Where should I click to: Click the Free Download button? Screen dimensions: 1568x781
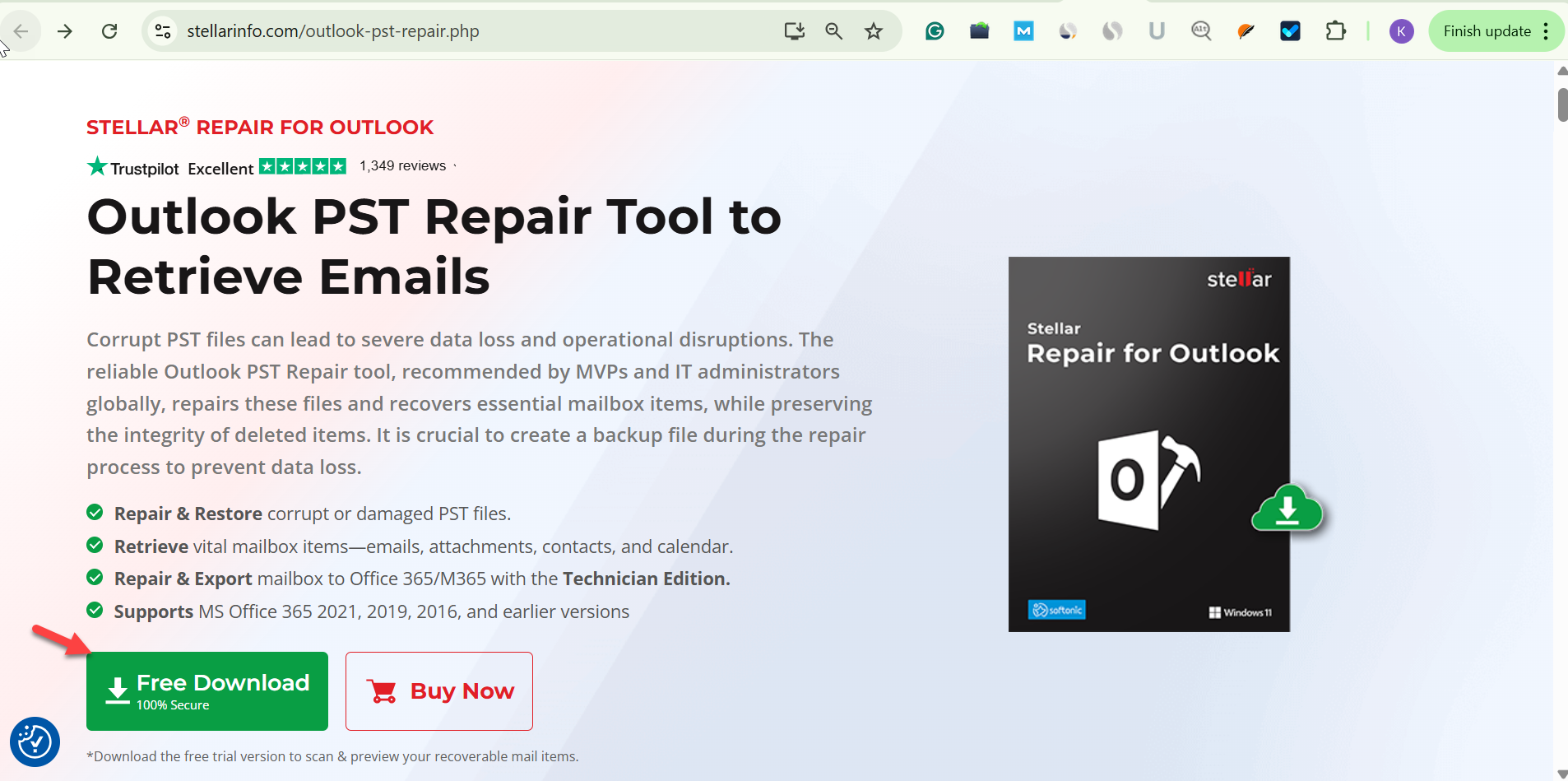[206, 690]
